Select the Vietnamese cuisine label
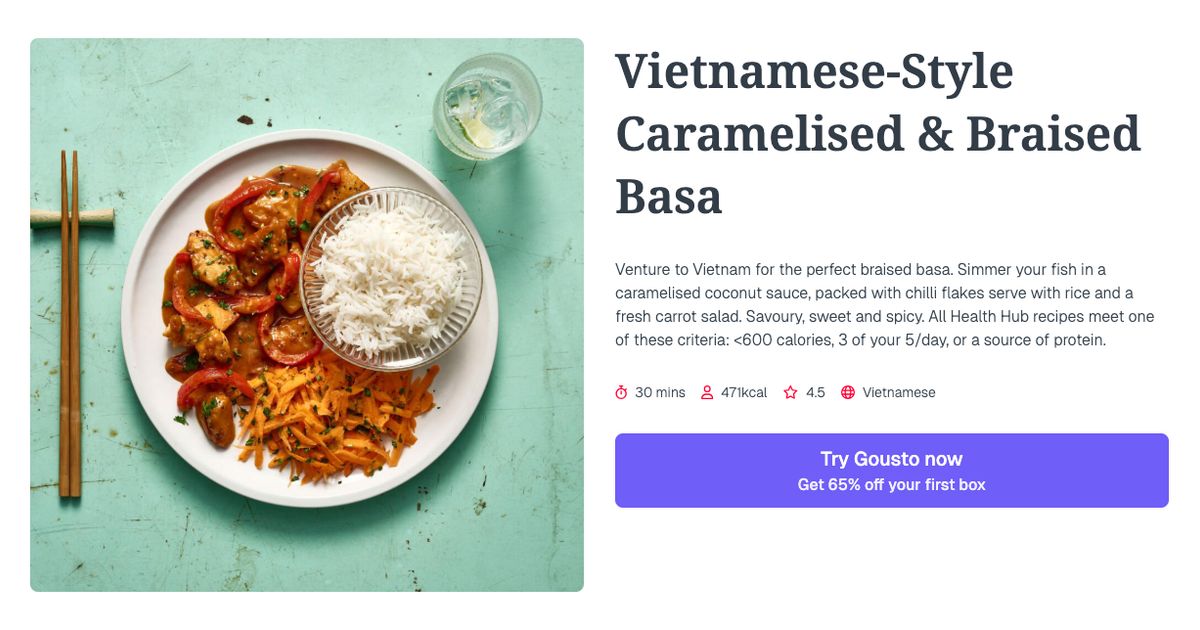Screen dimensions: 1200x630 click(x=900, y=392)
